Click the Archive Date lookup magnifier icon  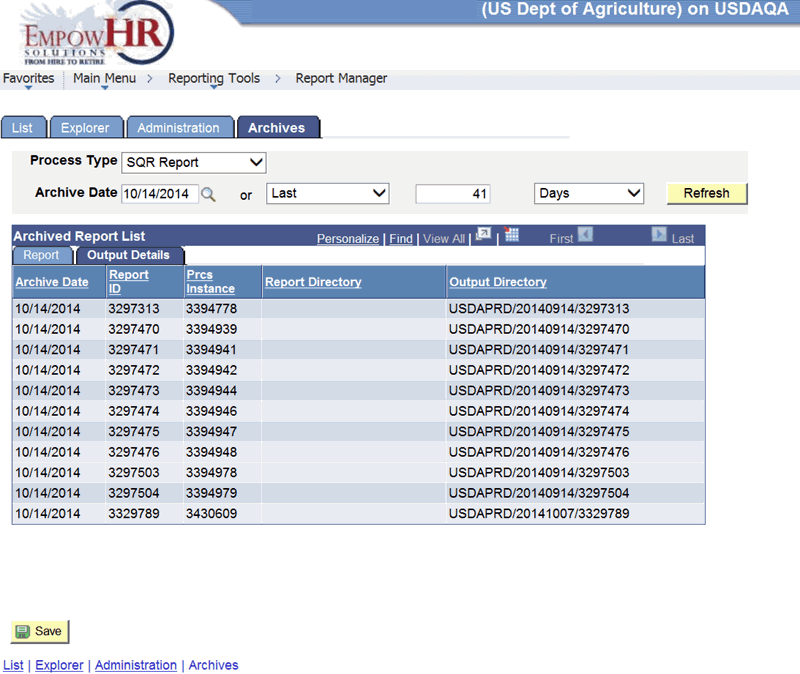pyautogui.click(x=208, y=194)
